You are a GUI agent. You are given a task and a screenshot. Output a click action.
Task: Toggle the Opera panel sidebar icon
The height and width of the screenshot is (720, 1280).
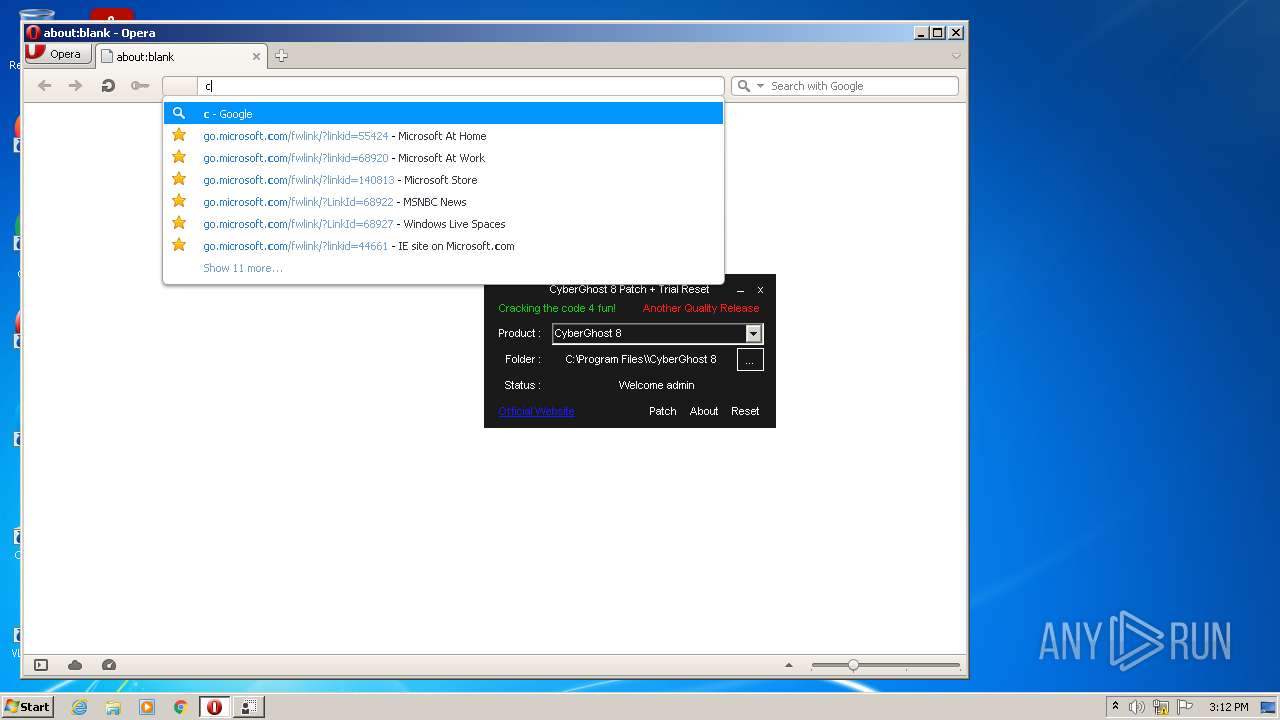coord(41,665)
